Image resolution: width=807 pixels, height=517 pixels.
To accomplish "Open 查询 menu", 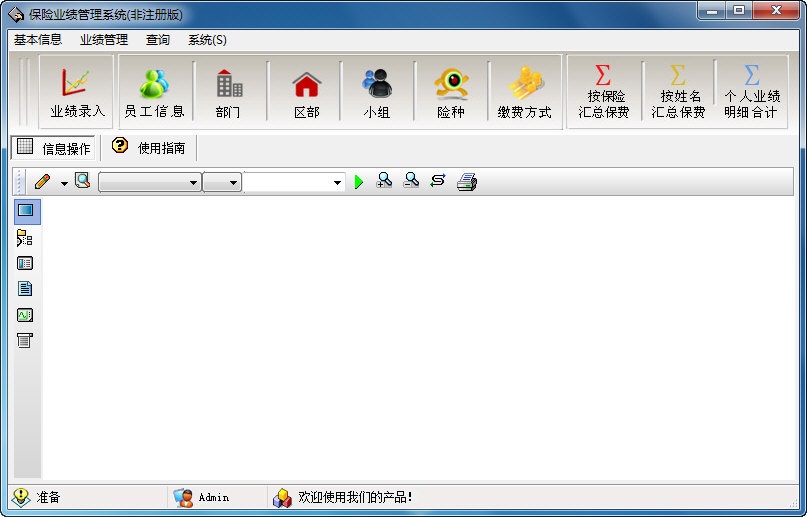I will pos(157,40).
